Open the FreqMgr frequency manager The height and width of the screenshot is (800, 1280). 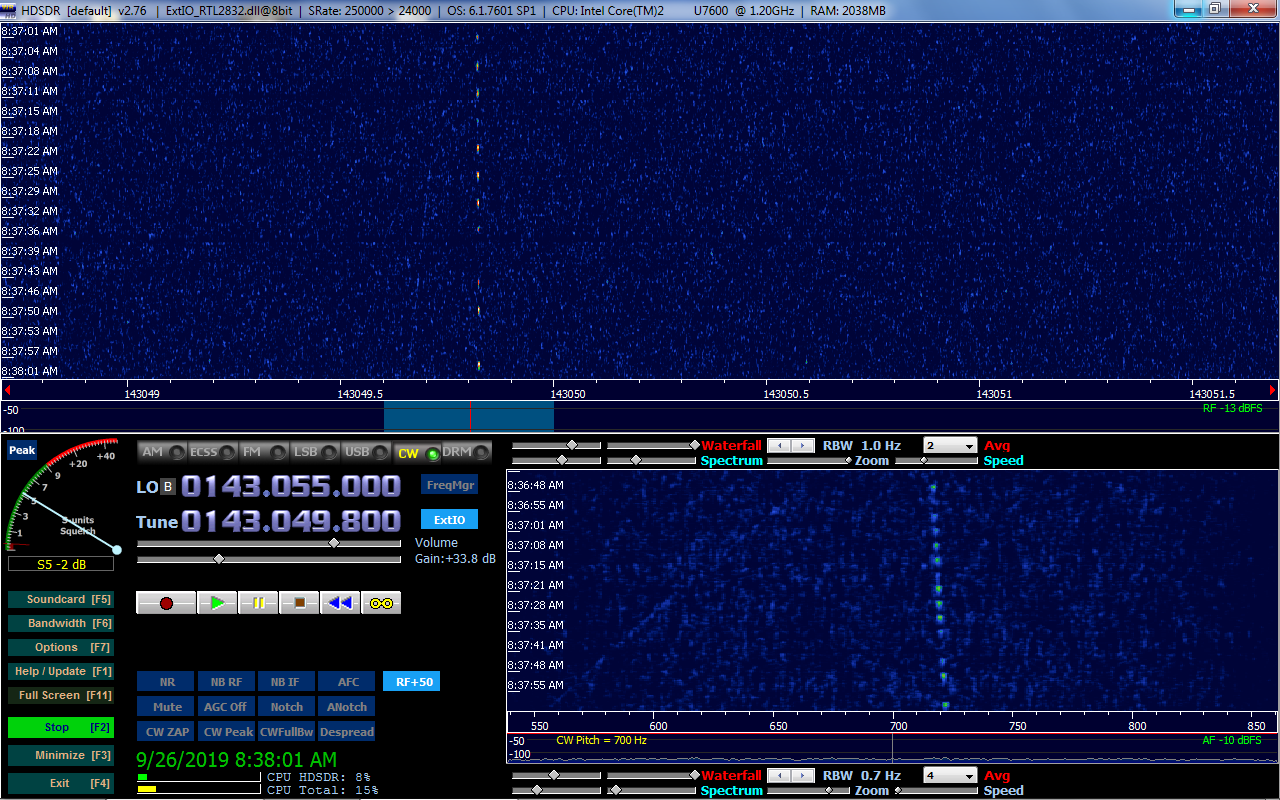(x=449, y=485)
